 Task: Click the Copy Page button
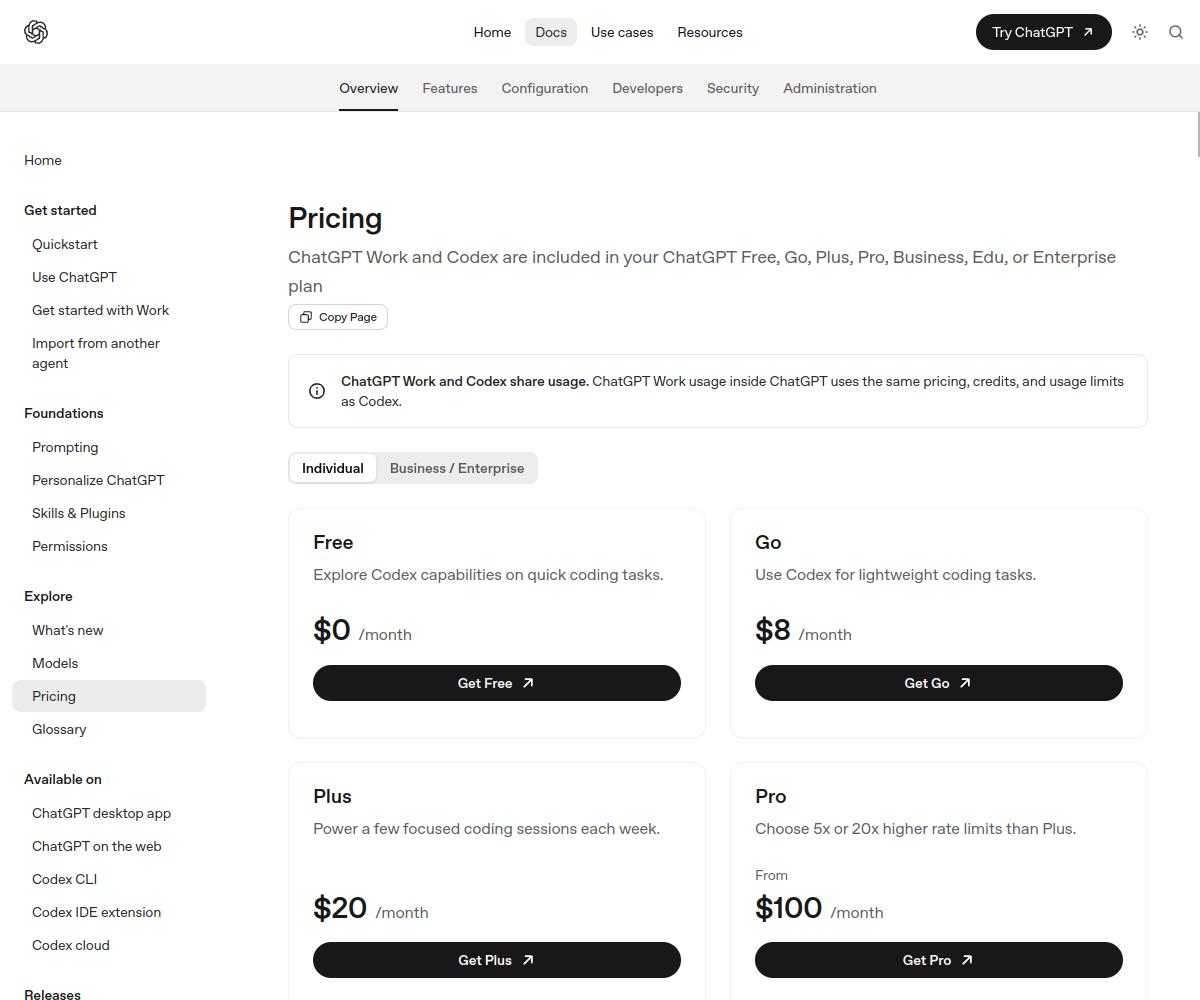click(338, 317)
